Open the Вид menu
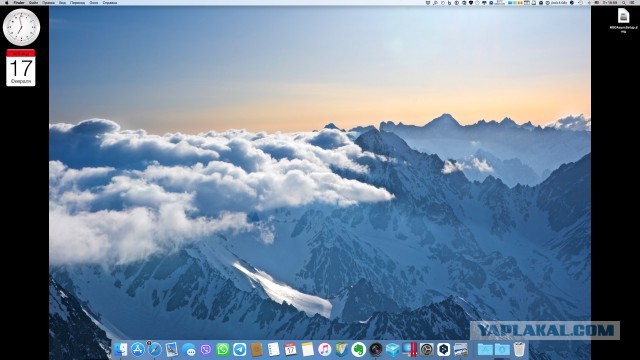Viewport: 640px width, 360px height. tap(62, 2)
